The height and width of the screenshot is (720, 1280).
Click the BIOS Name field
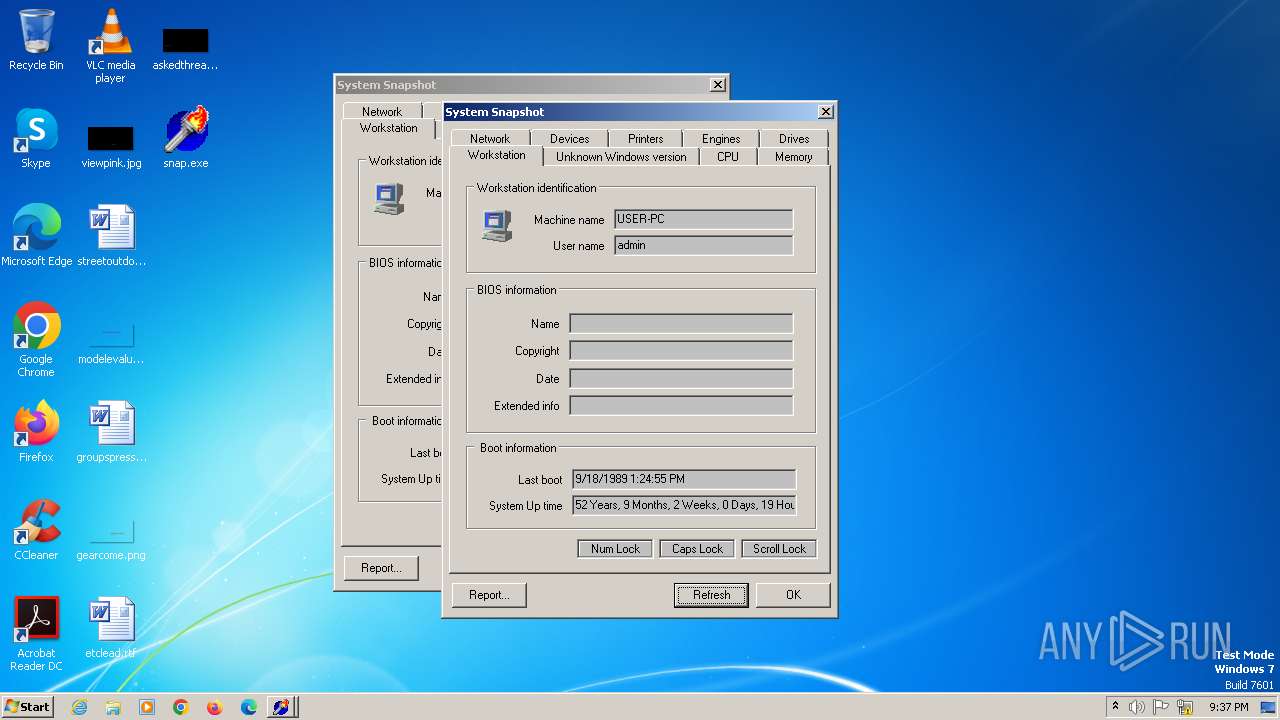coord(681,324)
